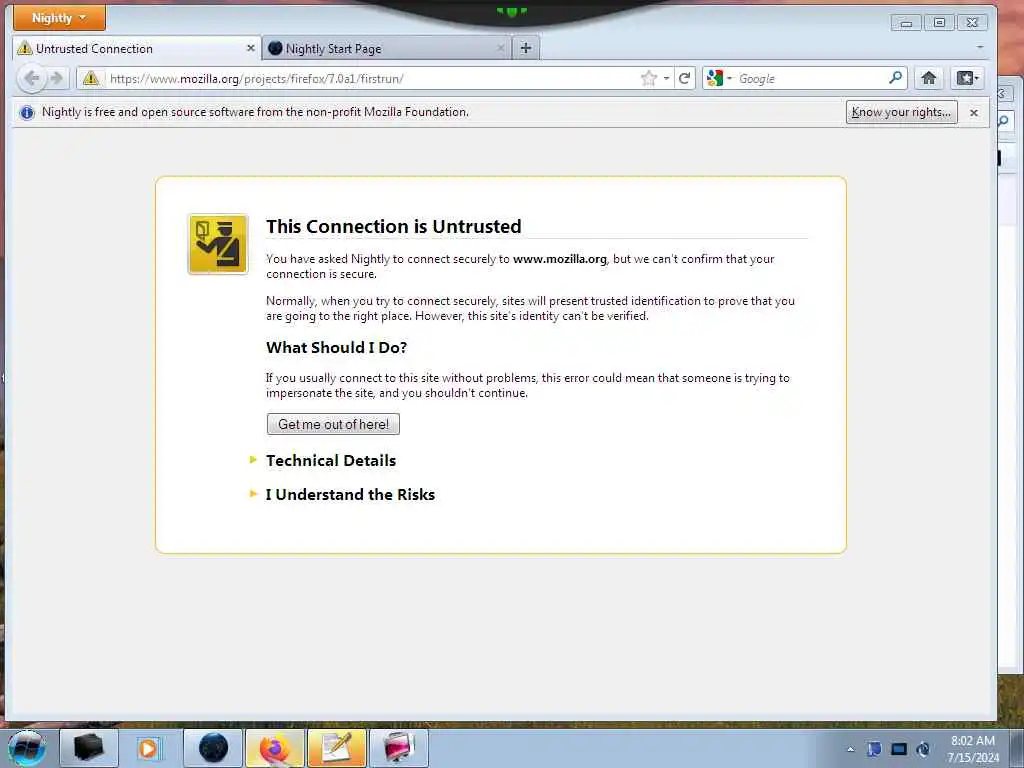The width and height of the screenshot is (1024, 768).
Task: Click the Get me out of here! button
Action: [333, 424]
